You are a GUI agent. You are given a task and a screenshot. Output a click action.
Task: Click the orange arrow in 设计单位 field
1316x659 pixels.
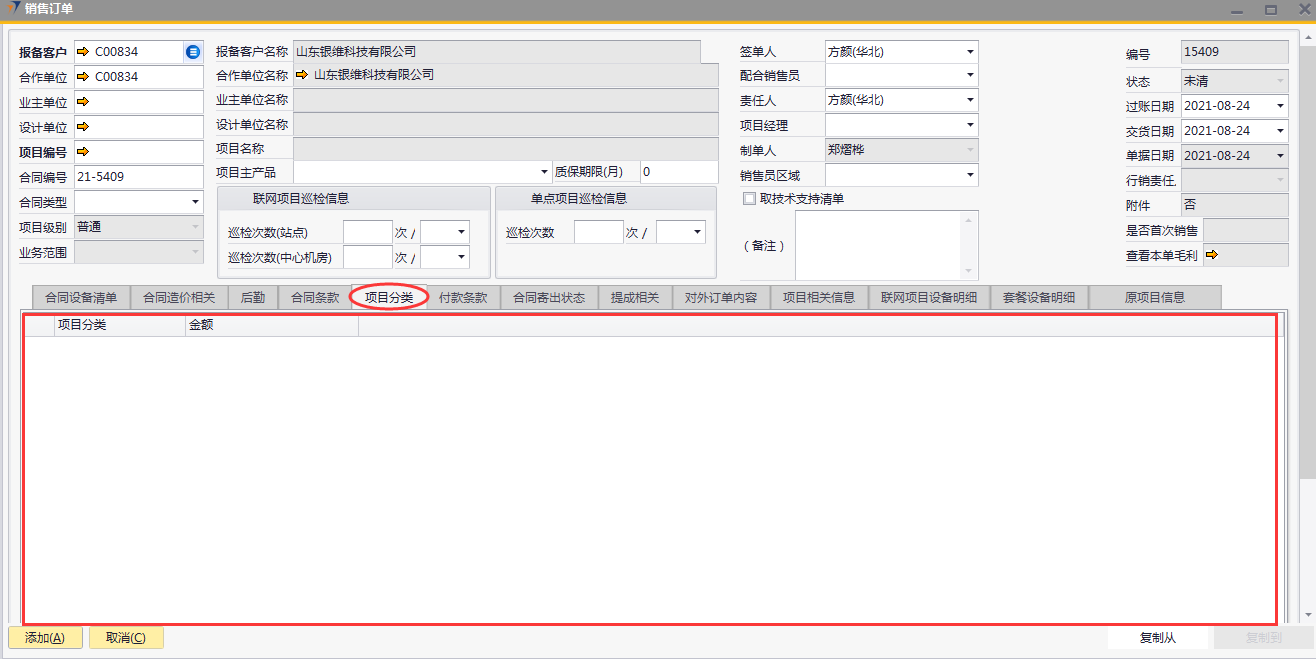(83, 127)
